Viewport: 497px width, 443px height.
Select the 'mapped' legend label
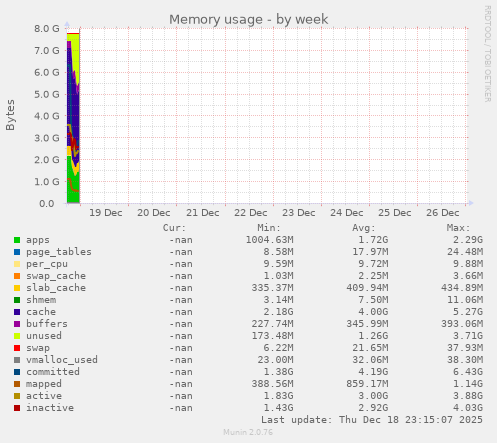[x=44, y=384]
